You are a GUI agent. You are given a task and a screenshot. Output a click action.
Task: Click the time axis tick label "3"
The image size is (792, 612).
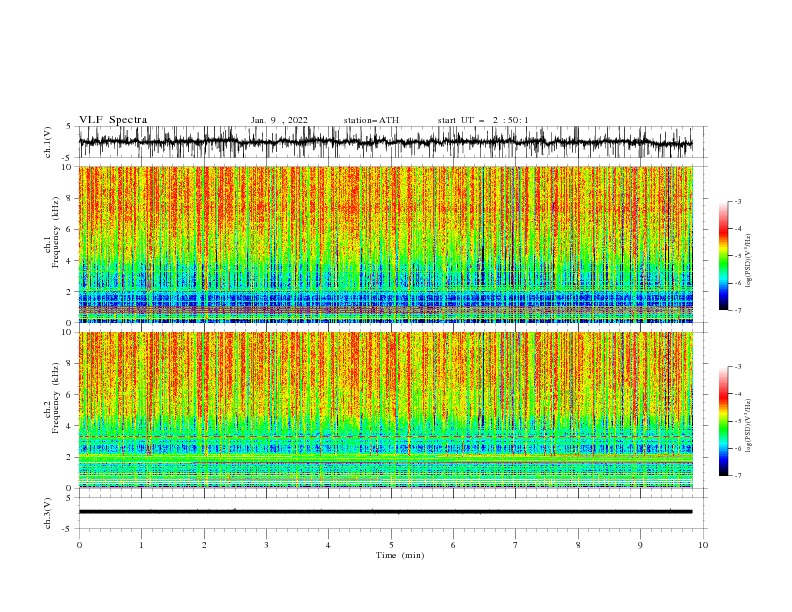[266, 545]
